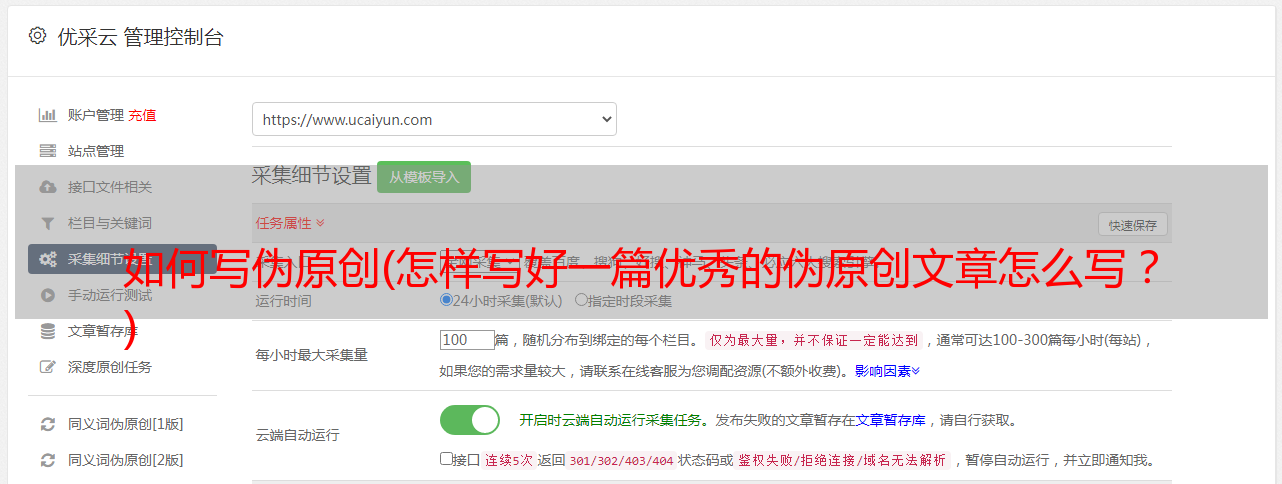Click the refresh icon for 同义词伪原创[1版]
Image resolution: width=1282 pixels, height=484 pixels.
47,424
